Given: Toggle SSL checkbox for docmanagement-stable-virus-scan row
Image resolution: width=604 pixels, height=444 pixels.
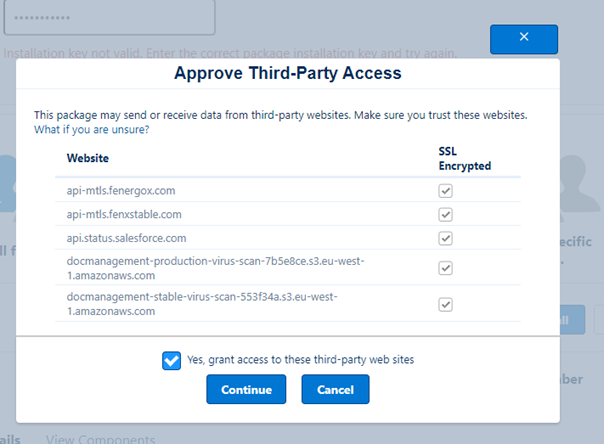Looking at the screenshot, I should coord(445,305).
